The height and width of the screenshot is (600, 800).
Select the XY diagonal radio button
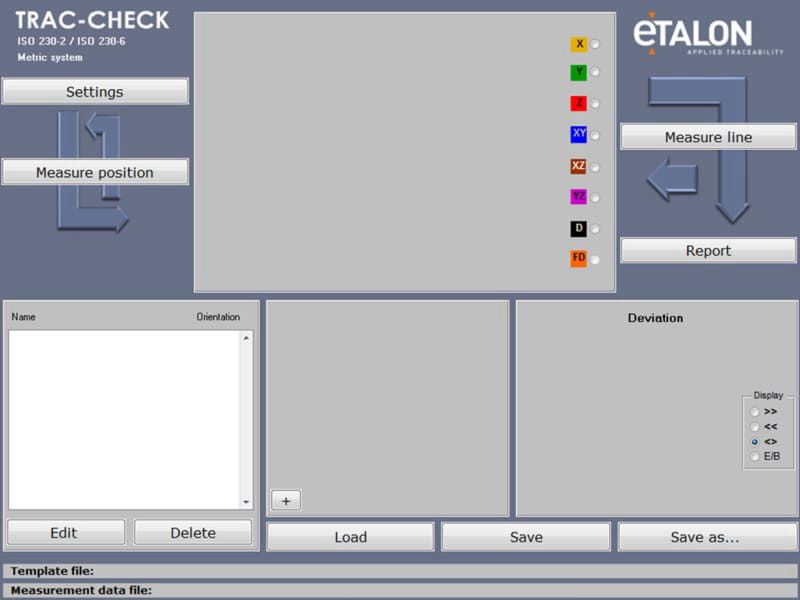pyautogui.click(x=595, y=136)
